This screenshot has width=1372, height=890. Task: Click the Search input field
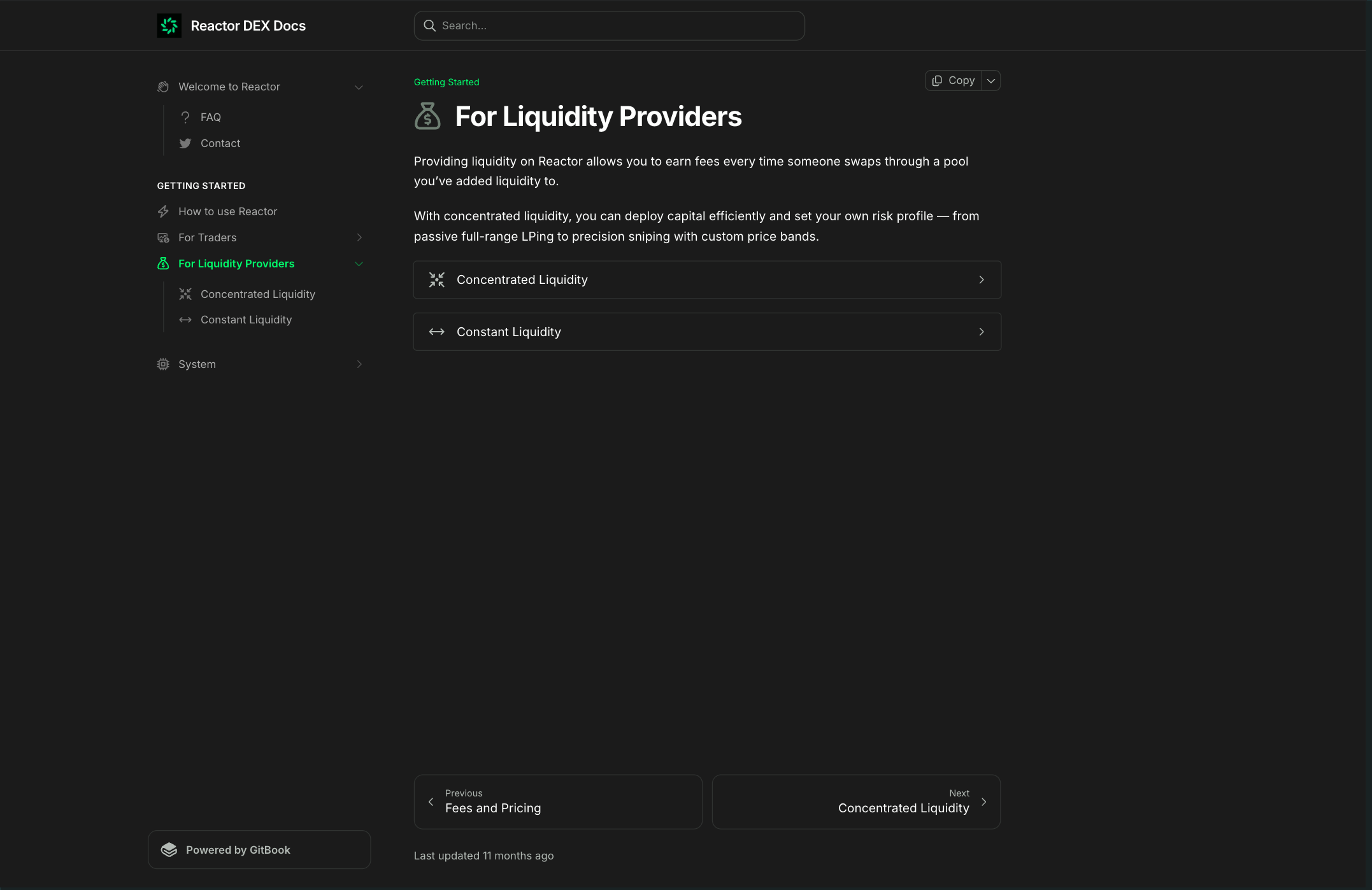tap(610, 25)
